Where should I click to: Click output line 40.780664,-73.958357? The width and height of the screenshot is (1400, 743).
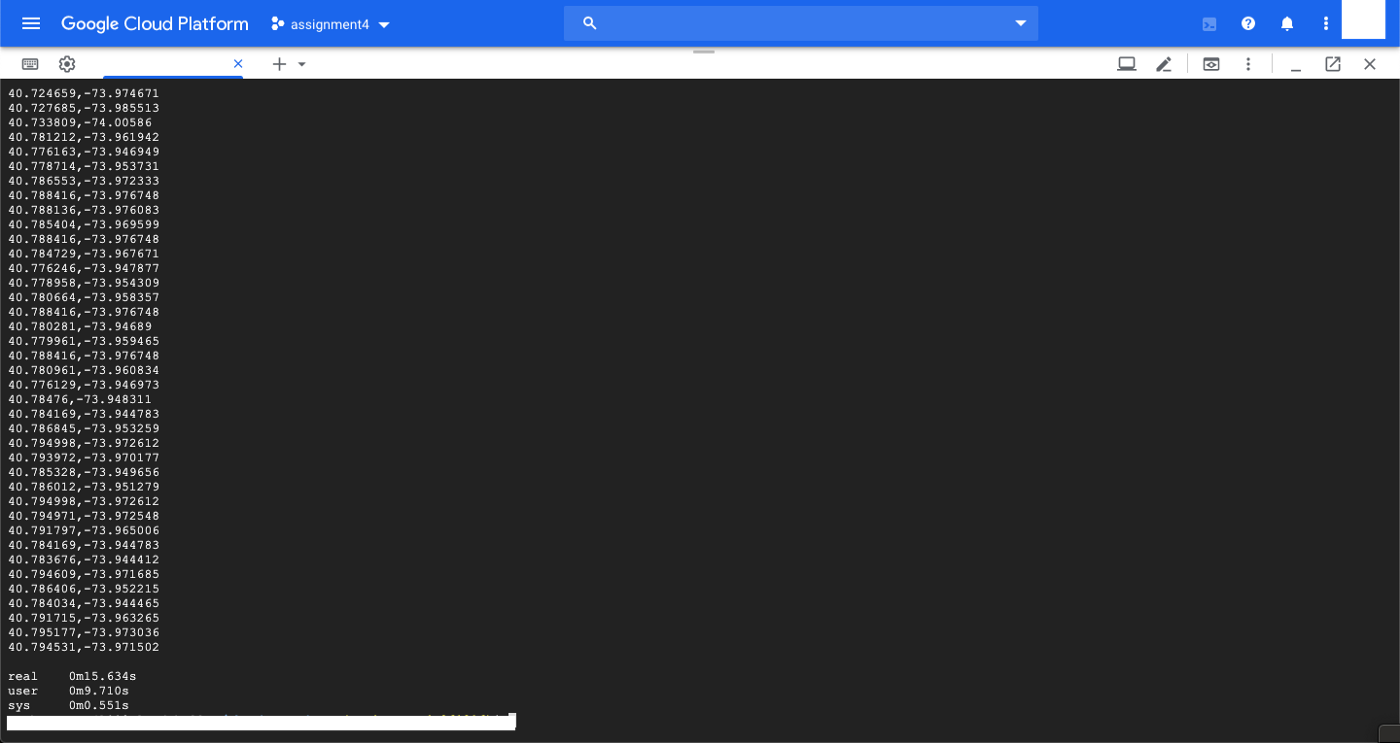click(x=84, y=297)
